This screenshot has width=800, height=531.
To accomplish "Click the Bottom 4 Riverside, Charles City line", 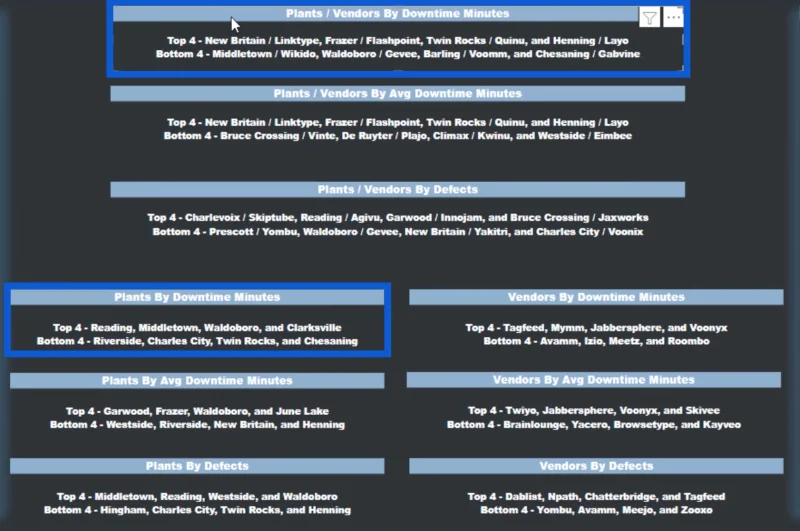I will [x=197, y=341].
